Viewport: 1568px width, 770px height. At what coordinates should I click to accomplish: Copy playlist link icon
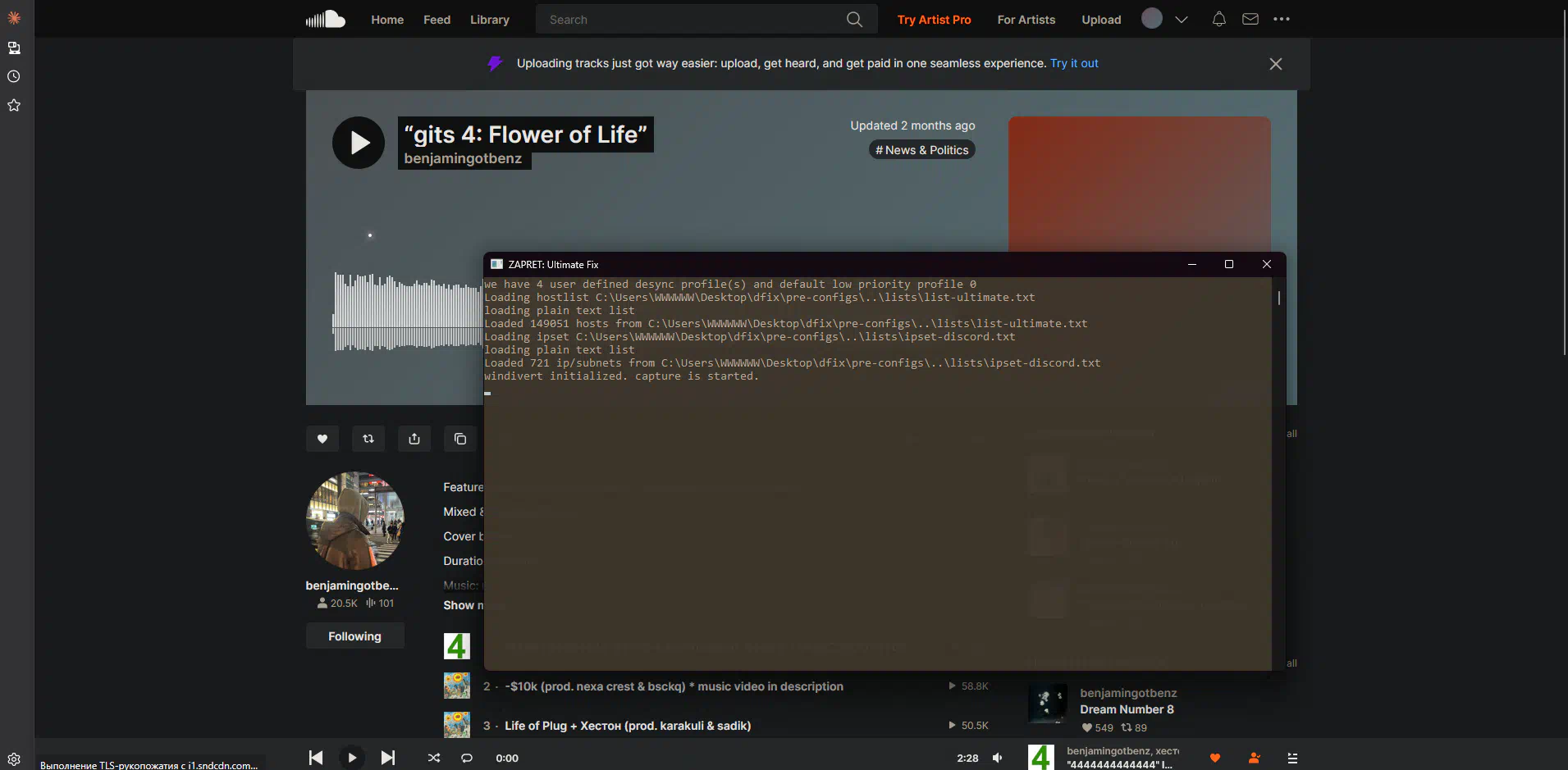tap(460, 439)
